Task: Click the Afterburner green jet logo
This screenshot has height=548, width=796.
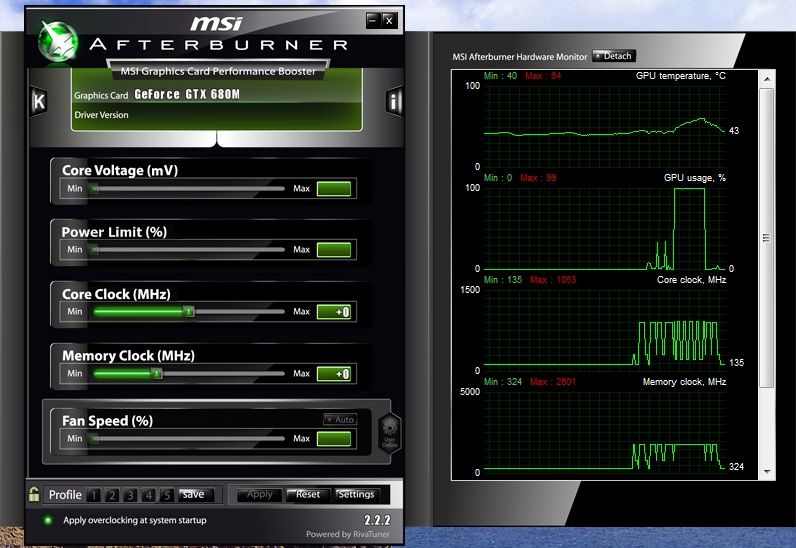Action: tap(58, 42)
